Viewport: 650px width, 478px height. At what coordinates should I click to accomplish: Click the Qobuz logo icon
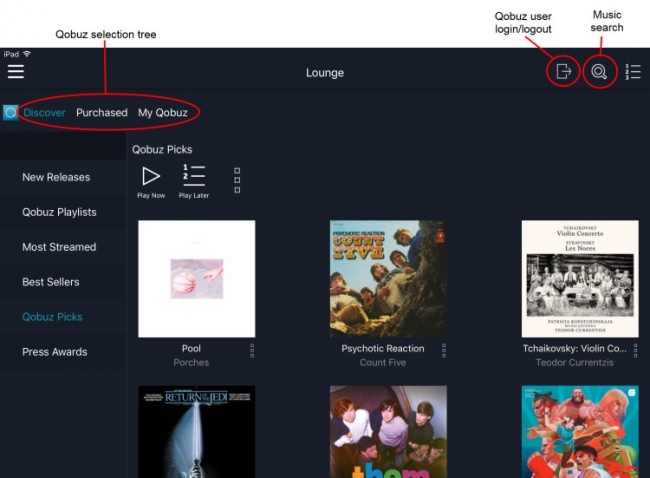tap(10, 112)
